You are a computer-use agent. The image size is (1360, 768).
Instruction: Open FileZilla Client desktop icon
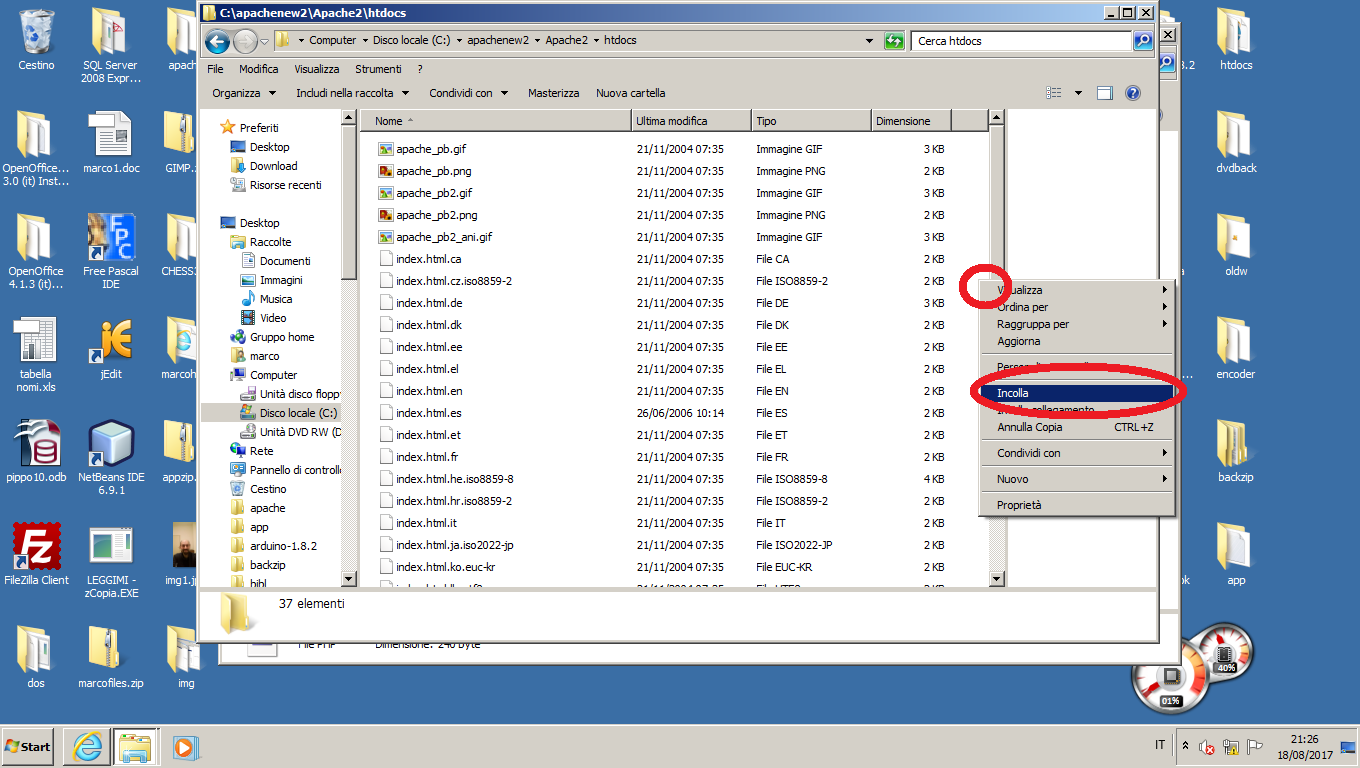coord(36,548)
